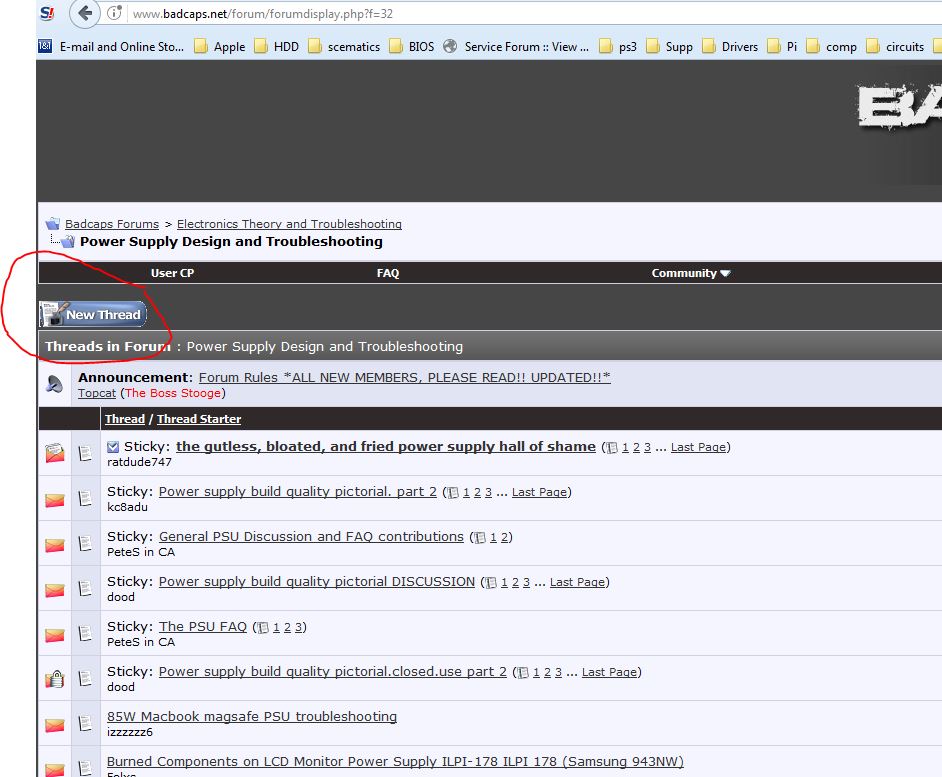Go back with the browser back arrow
942x777 pixels.
pyautogui.click(x=85, y=13)
